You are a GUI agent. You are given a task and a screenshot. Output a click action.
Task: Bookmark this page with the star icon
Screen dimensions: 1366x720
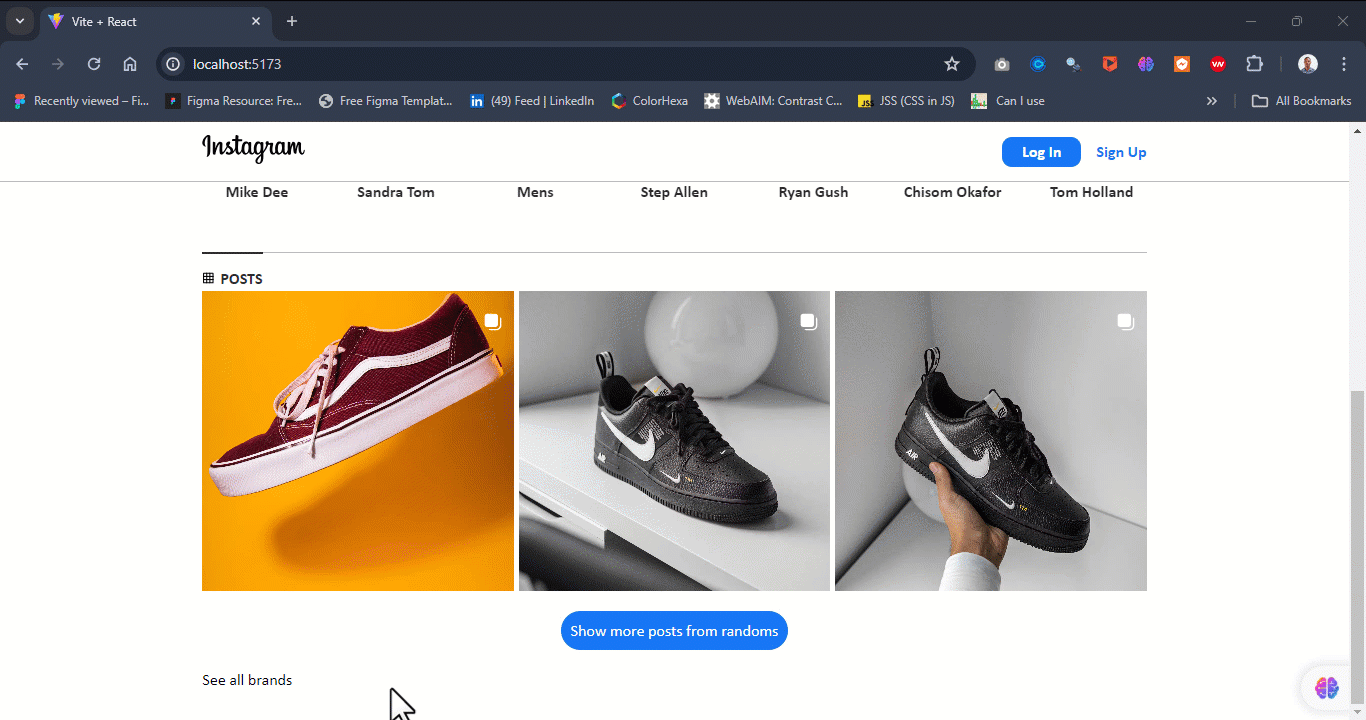(952, 64)
